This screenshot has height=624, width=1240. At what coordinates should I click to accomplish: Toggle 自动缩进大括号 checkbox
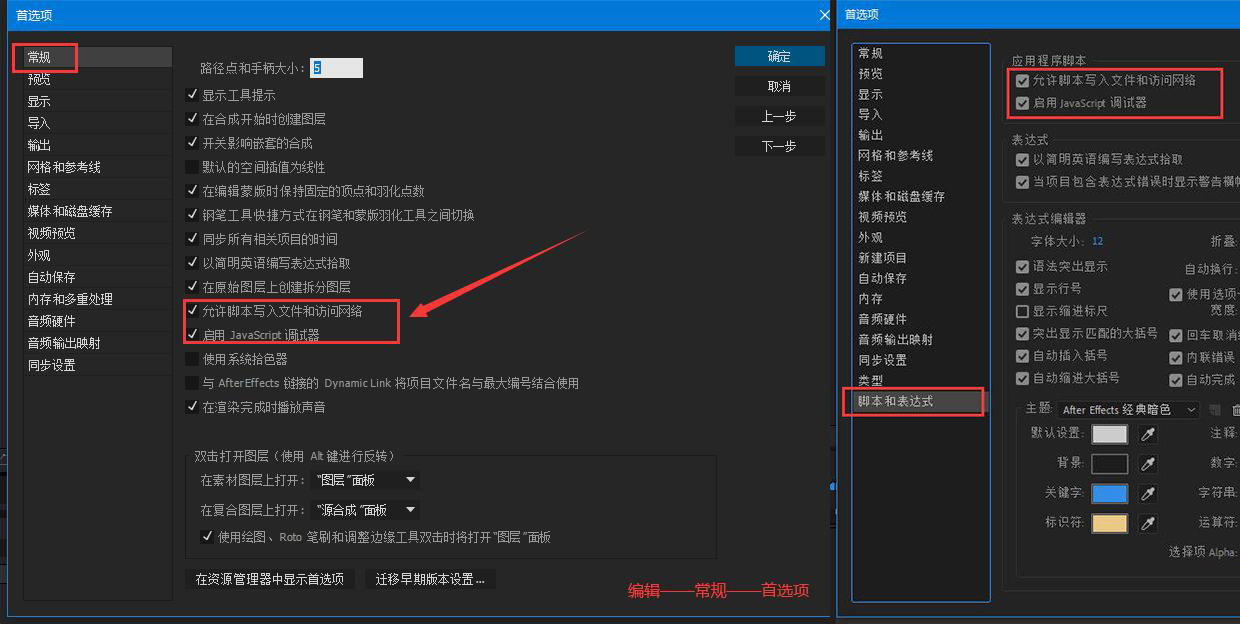[x=1022, y=379]
